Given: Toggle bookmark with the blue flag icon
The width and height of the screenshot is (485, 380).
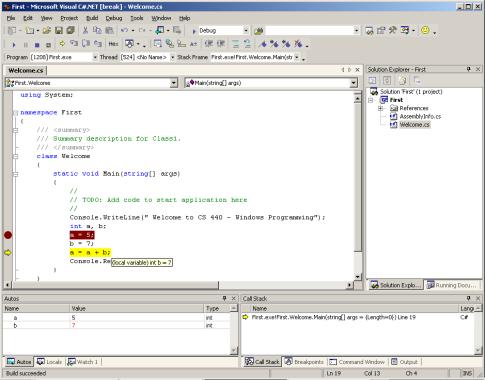Looking at the screenshot, I should [x=263, y=44].
